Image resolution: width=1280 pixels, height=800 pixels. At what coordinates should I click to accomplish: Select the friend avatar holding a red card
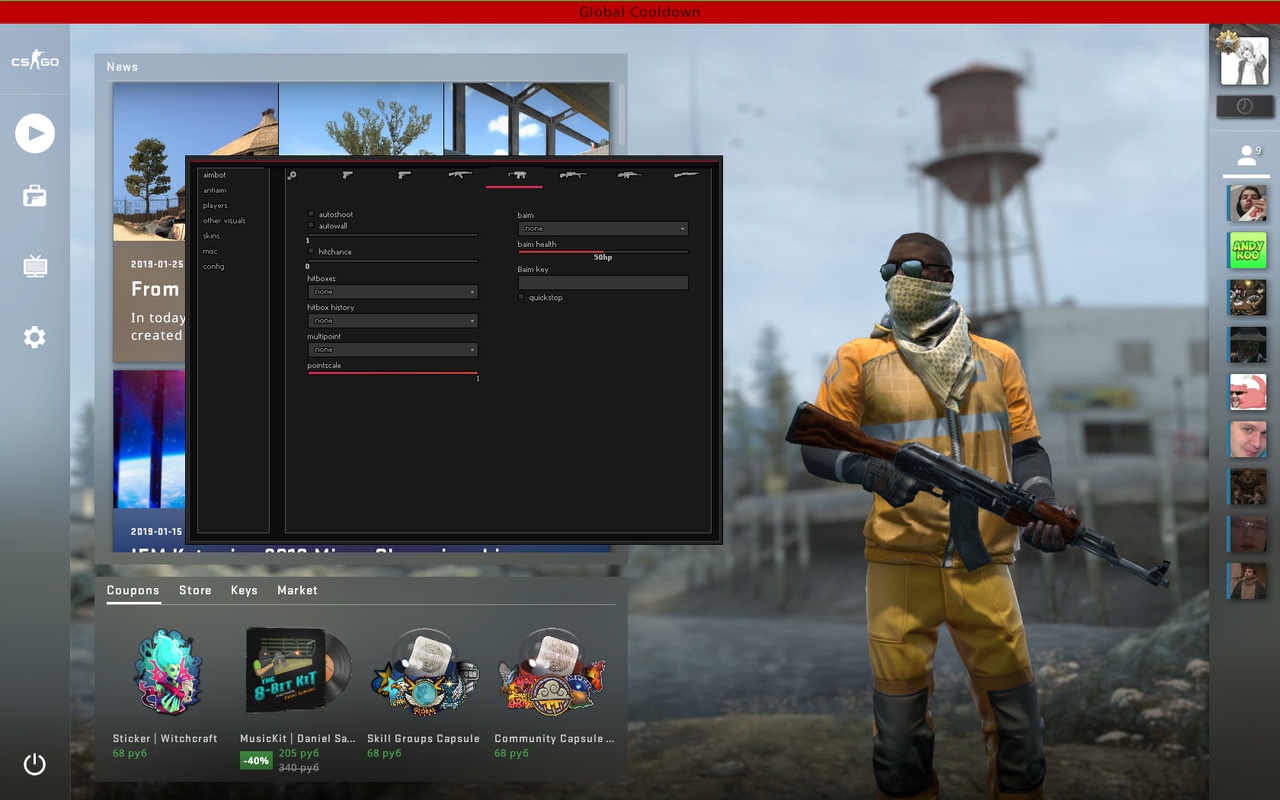1247,203
